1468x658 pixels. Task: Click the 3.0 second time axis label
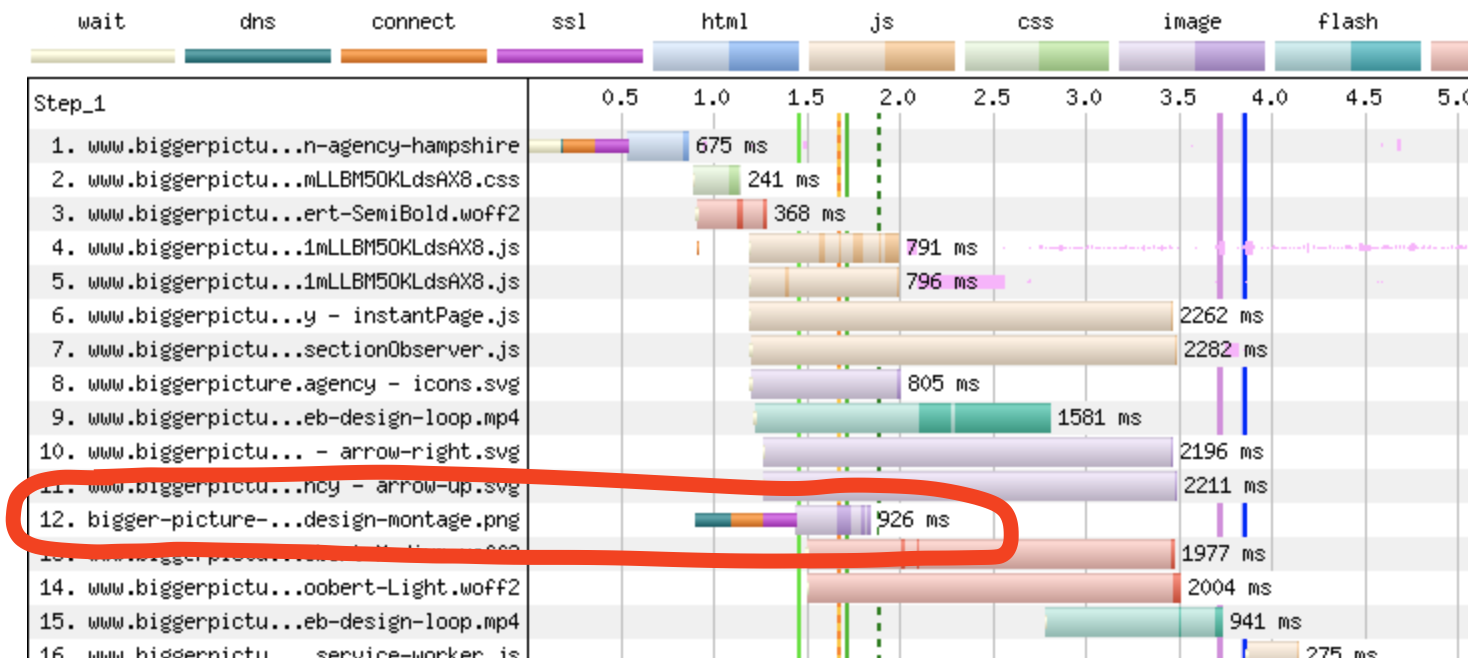[x=1084, y=98]
